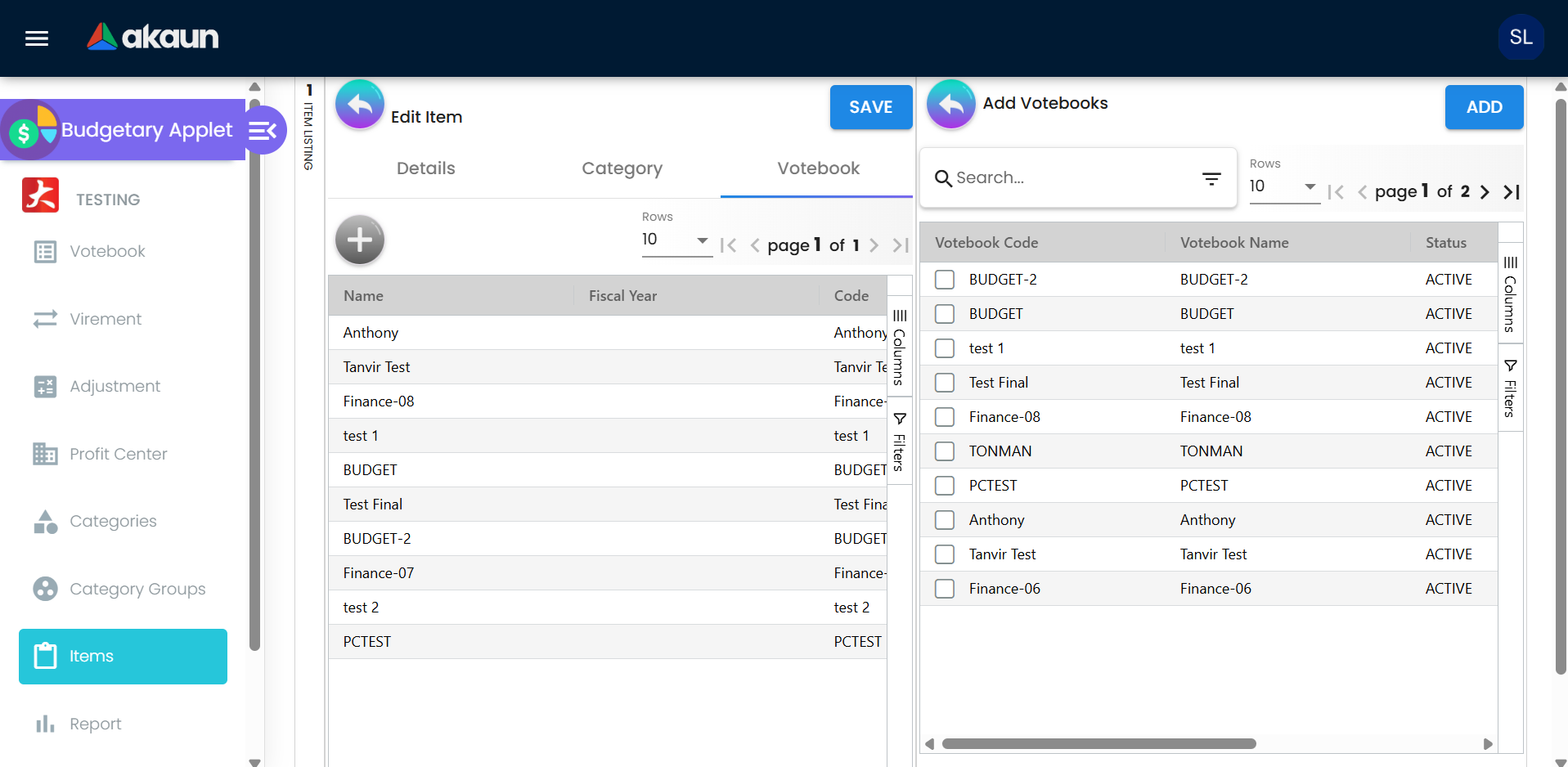Collapse the Budgetary Applet sidebar

[x=263, y=130]
